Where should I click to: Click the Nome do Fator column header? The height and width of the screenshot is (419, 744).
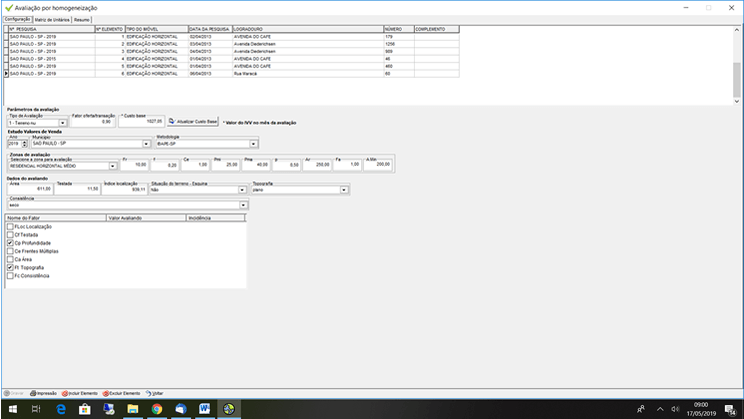55,216
